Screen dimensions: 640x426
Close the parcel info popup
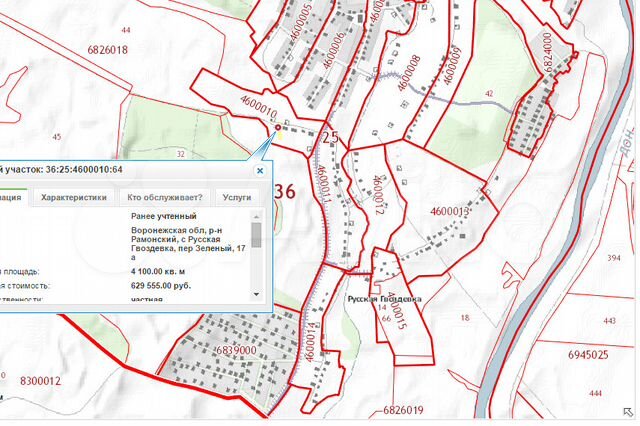260,170
